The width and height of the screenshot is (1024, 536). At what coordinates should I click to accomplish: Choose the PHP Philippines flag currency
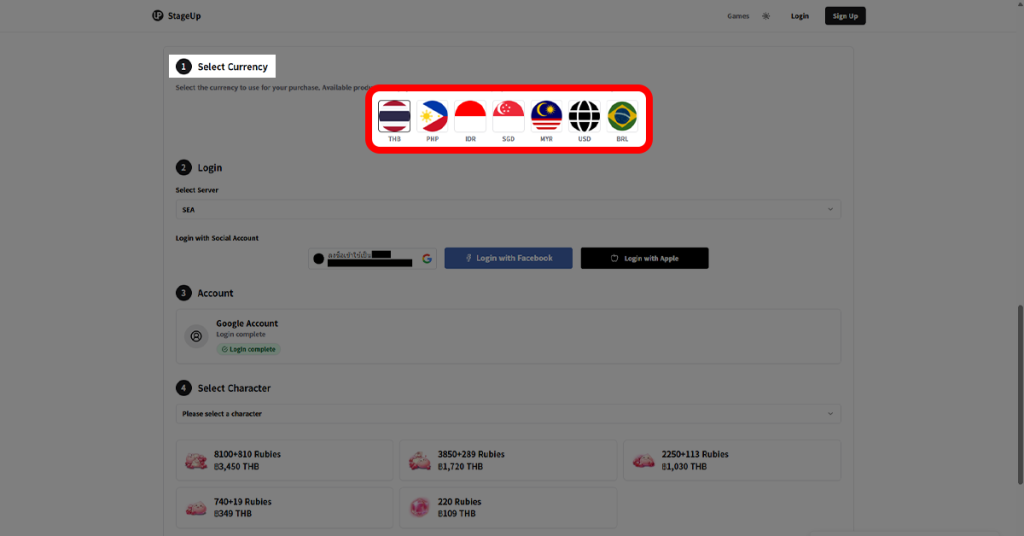tap(432, 117)
